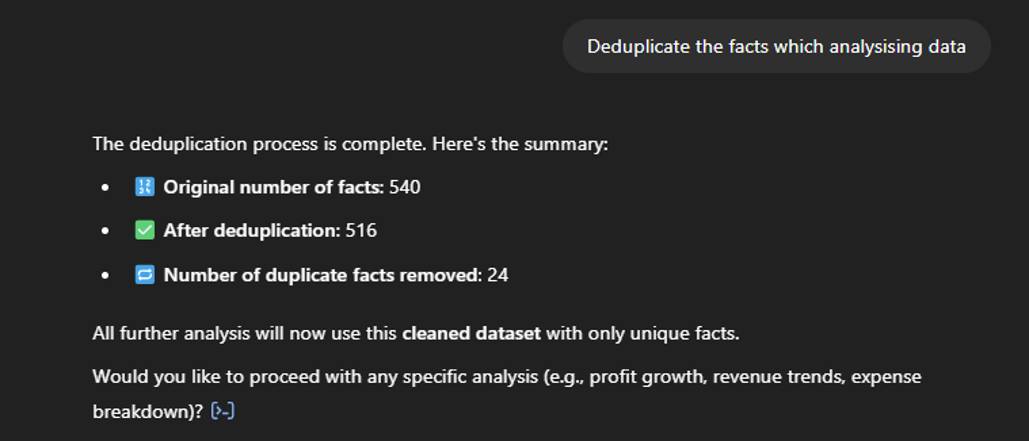Click the bullet before After deduplication
1029x441 pixels.
coord(106,231)
